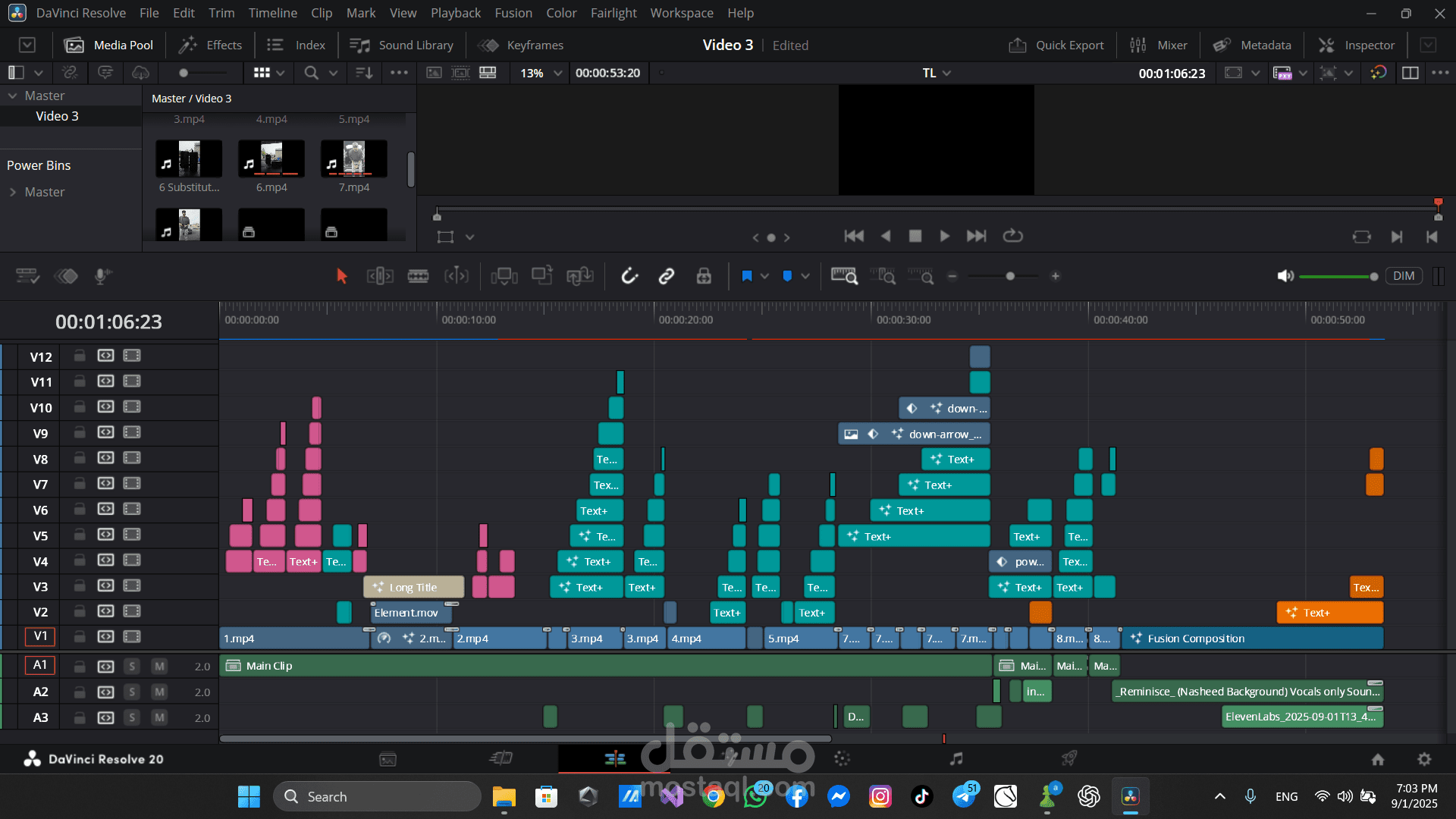Expand the Master bin in Power Bins
The image size is (1456, 819).
pos(13,192)
